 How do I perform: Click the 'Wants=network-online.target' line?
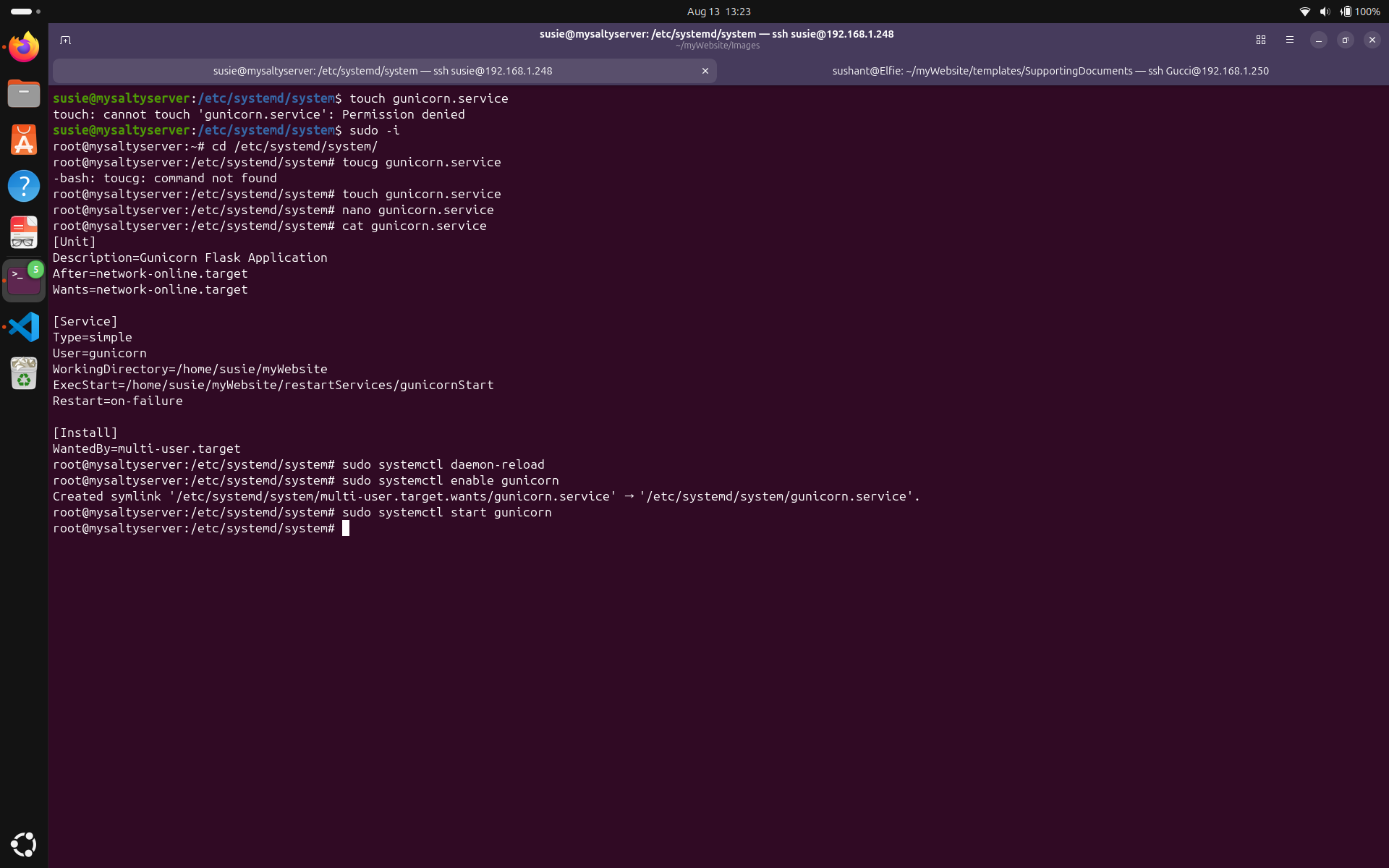point(150,289)
